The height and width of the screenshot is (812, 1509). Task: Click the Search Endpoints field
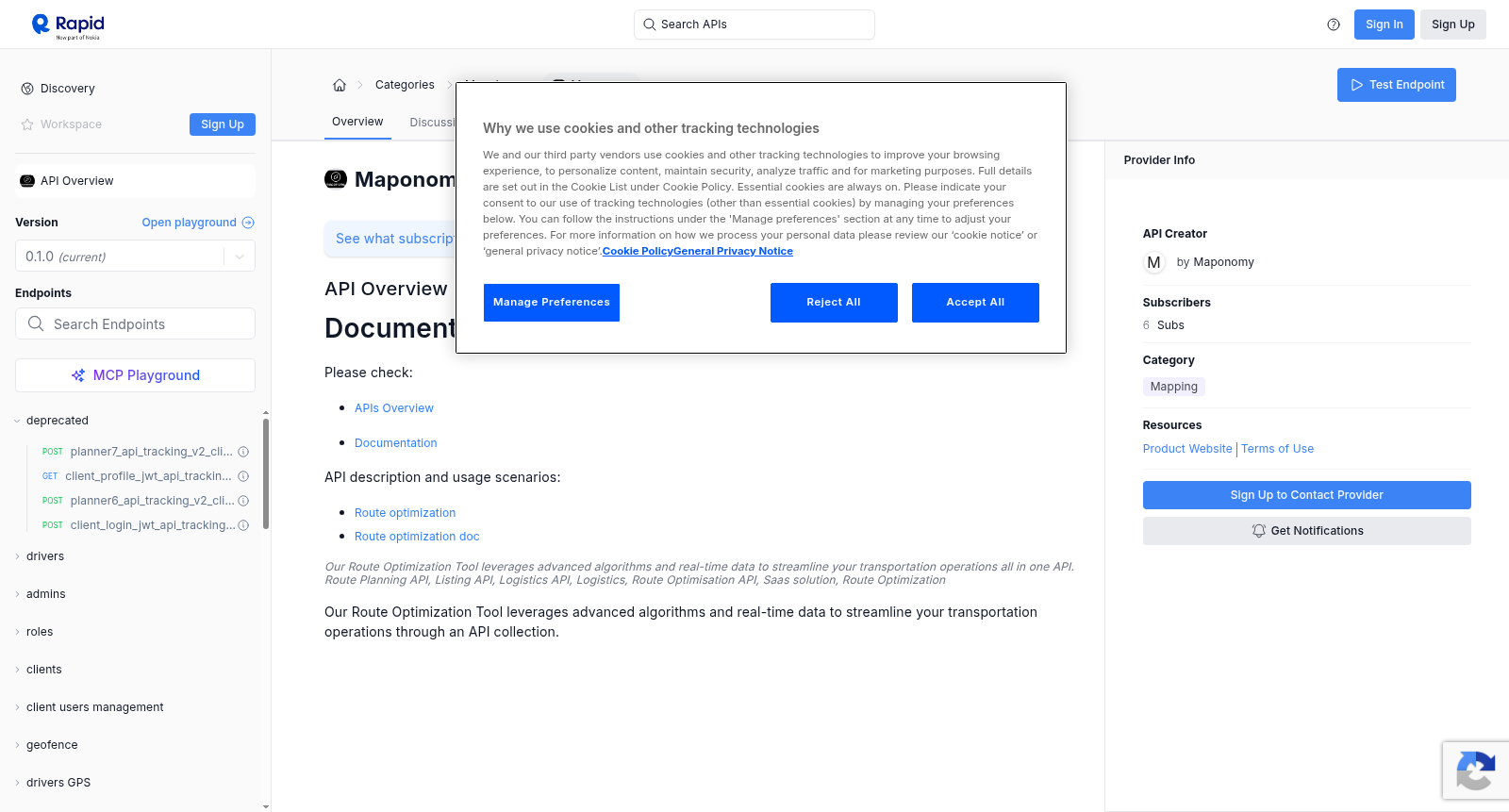(135, 323)
